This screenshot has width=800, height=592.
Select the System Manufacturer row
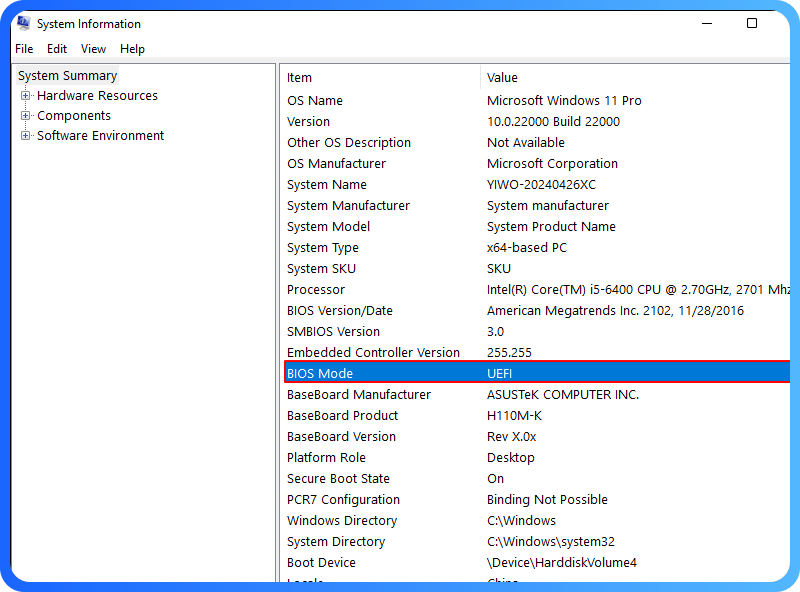[537, 205]
